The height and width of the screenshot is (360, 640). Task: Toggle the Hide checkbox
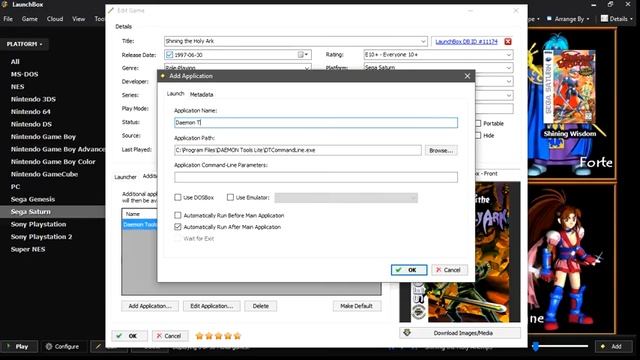pos(478,135)
